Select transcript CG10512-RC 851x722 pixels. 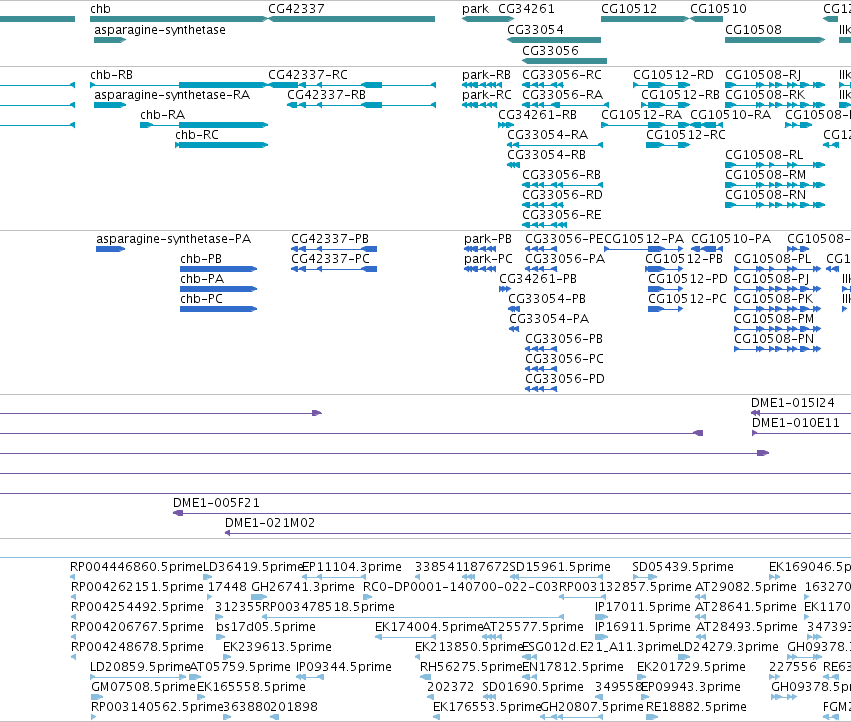point(685,135)
